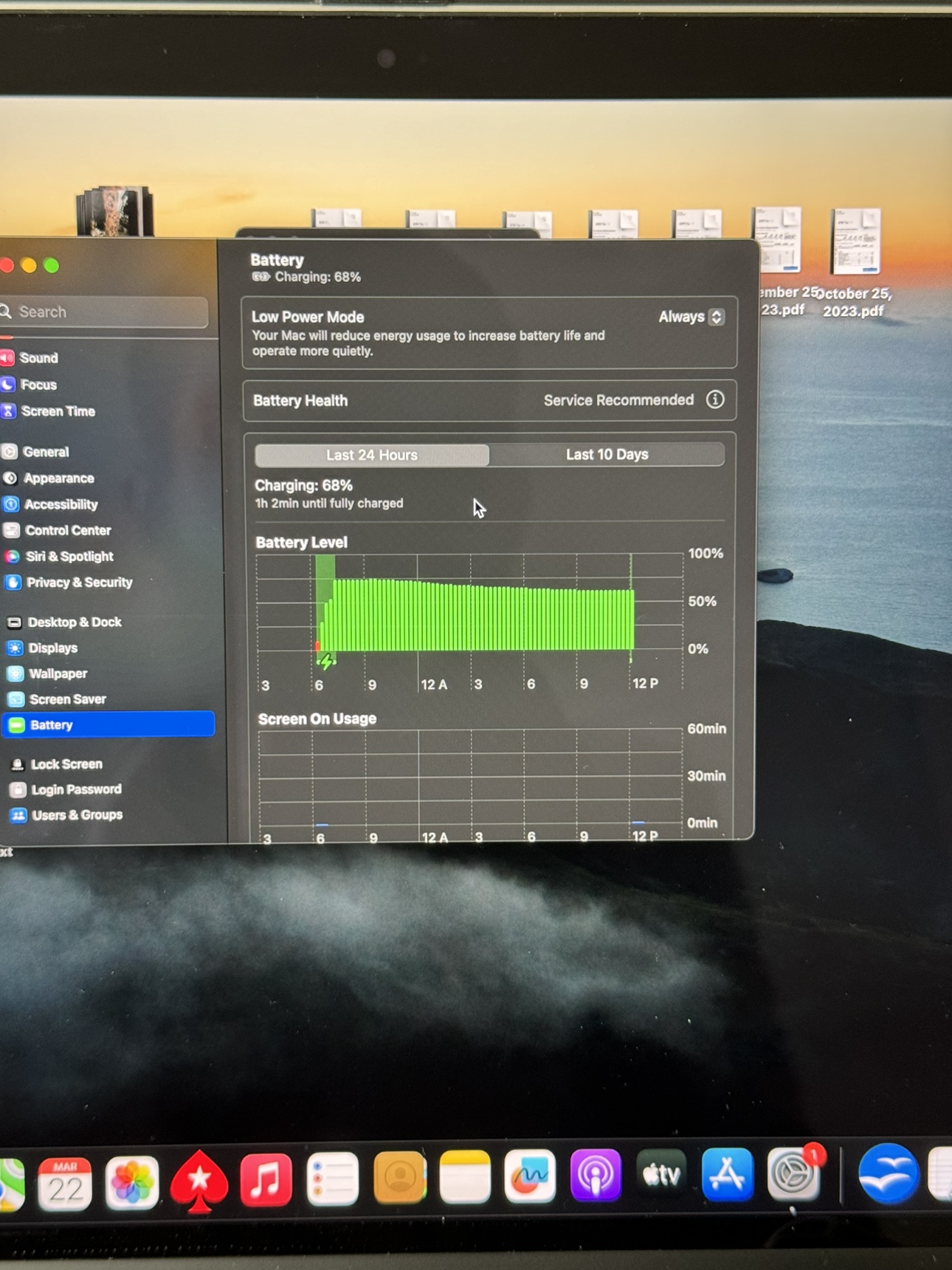Screen dimensions: 952x1270
Task: Go to Login Password settings
Action: (x=75, y=789)
